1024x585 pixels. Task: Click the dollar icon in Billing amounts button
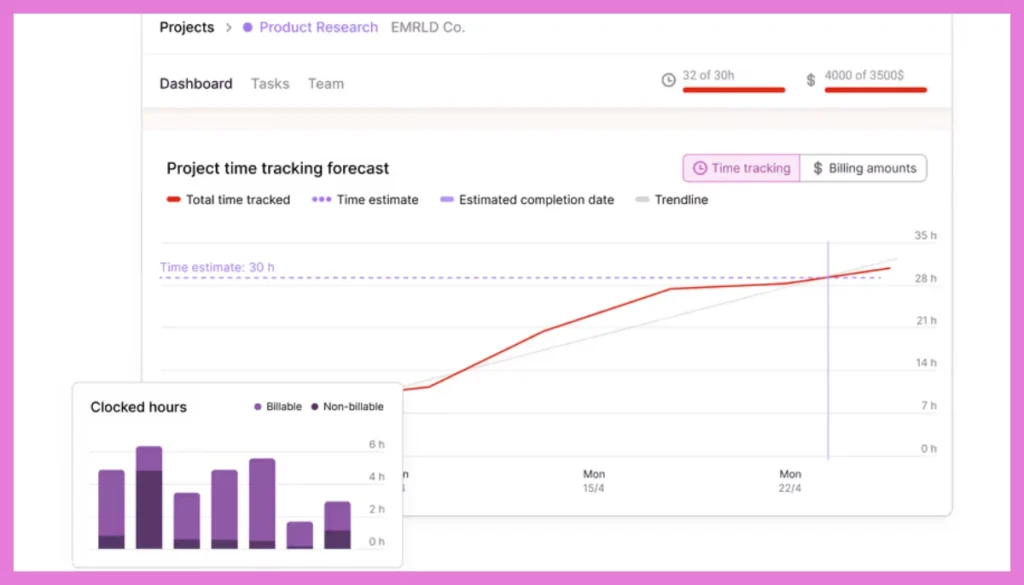pos(818,168)
